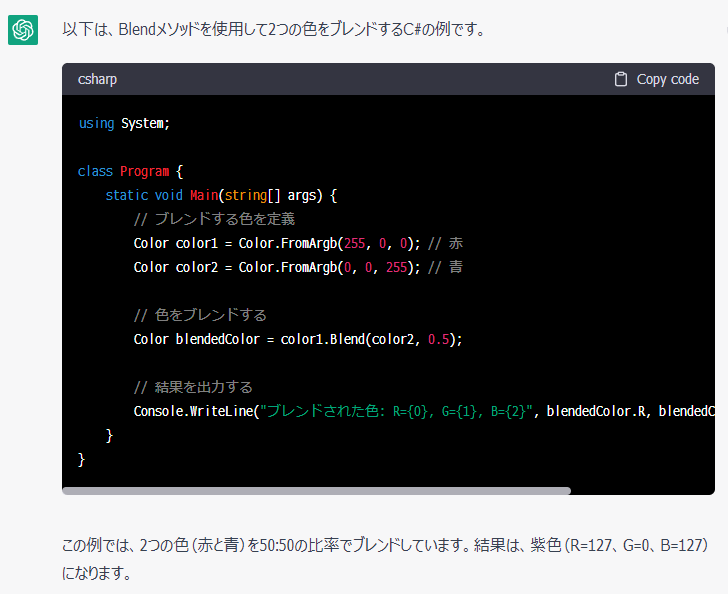Click comment '色をブレンドする'
Viewport: 728px width, 594px height.
pos(200,315)
